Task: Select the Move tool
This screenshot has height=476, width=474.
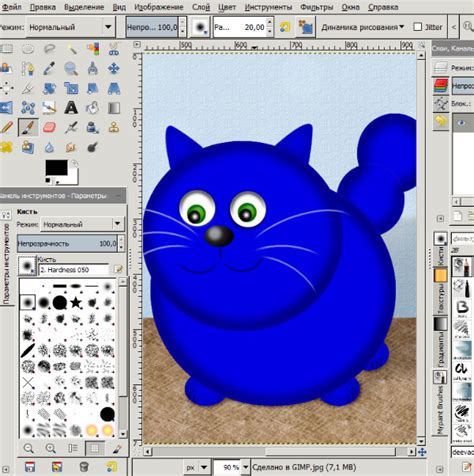Action: pos(114,69)
